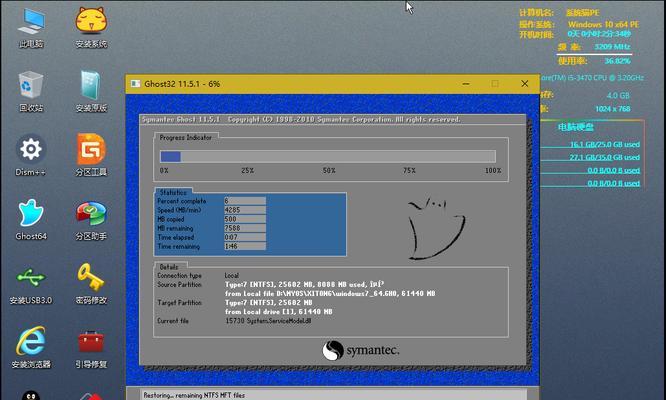Open the 安装USB3.0 icon
Image resolution: width=666 pixels, height=400 pixels.
pos(31,284)
